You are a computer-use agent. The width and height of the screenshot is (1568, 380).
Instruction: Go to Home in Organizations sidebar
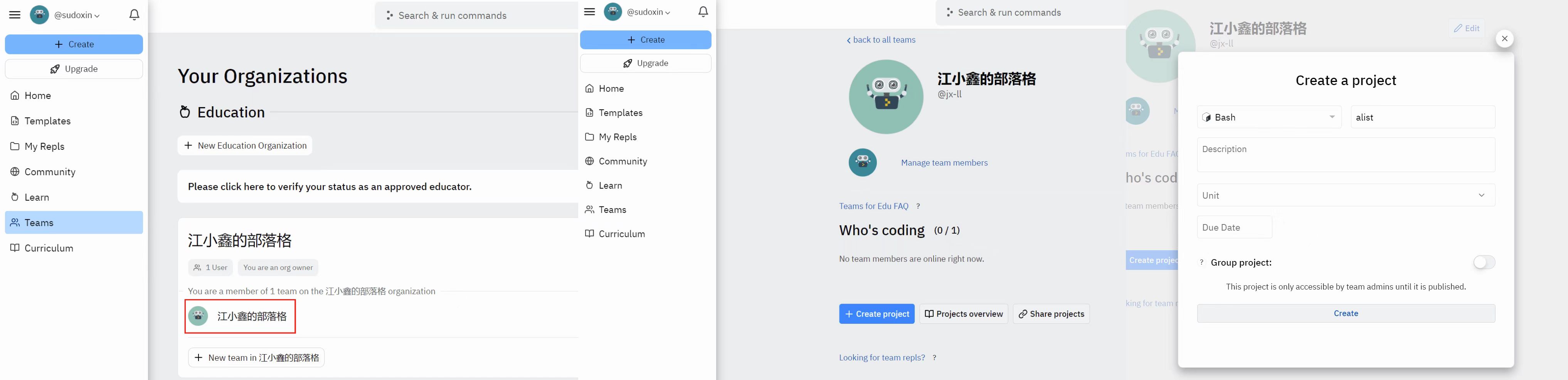(74, 95)
